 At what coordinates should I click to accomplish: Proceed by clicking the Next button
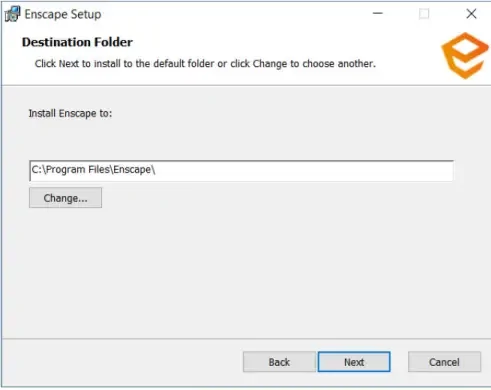tap(354, 362)
